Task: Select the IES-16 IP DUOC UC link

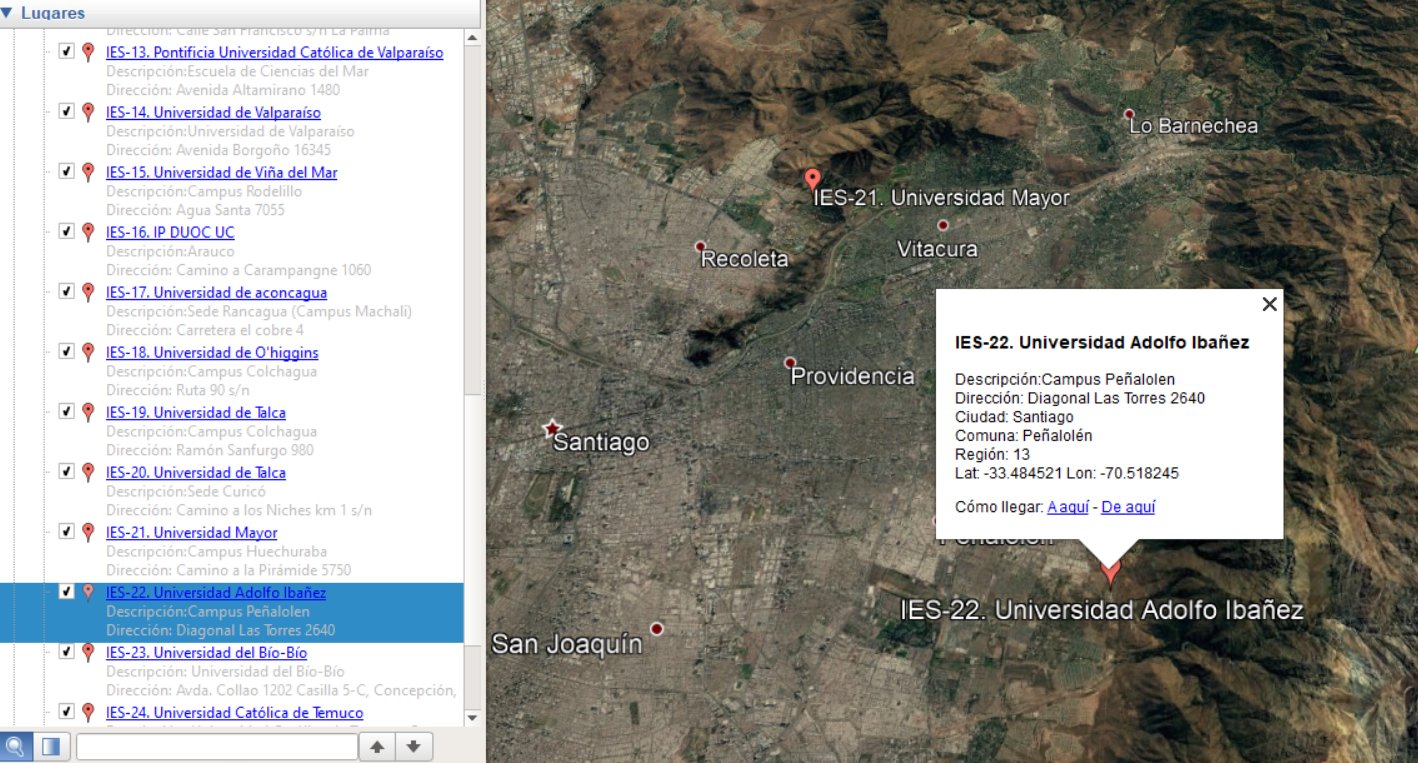Action: [x=170, y=232]
